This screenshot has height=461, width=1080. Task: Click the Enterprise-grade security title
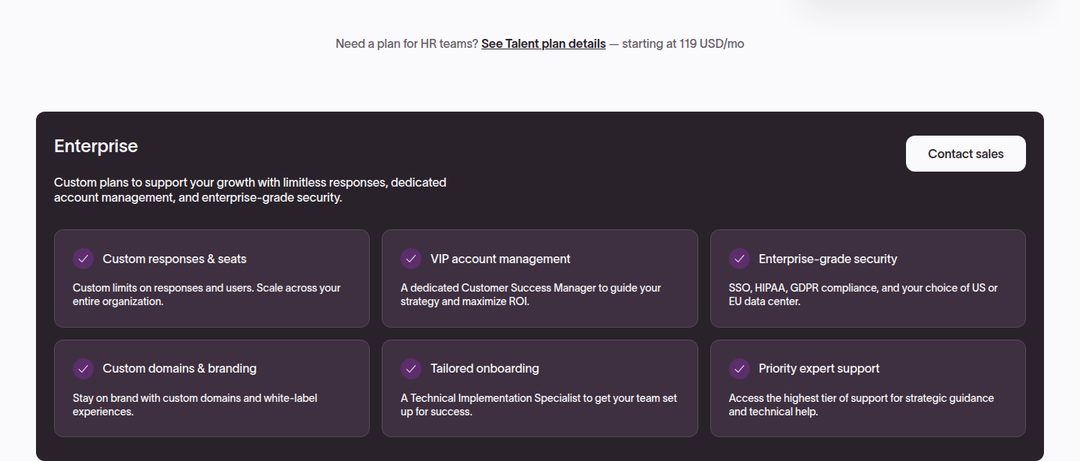(x=827, y=259)
